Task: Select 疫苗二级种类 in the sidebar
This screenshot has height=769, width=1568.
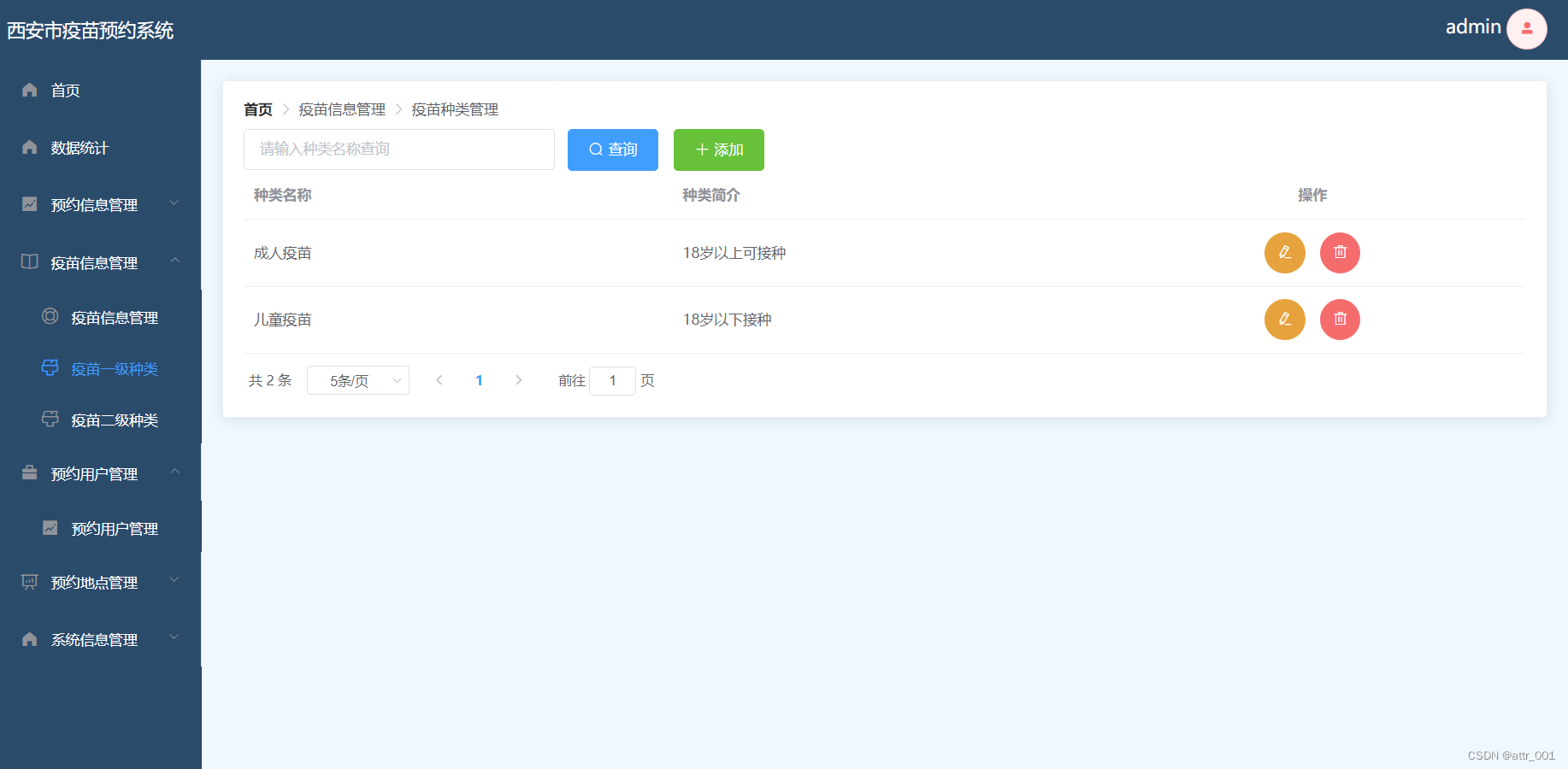Action: pos(114,420)
